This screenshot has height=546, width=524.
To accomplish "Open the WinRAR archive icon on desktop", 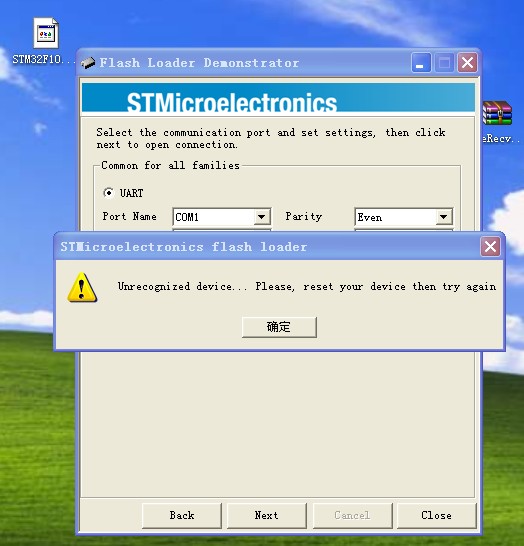I will point(497,112).
